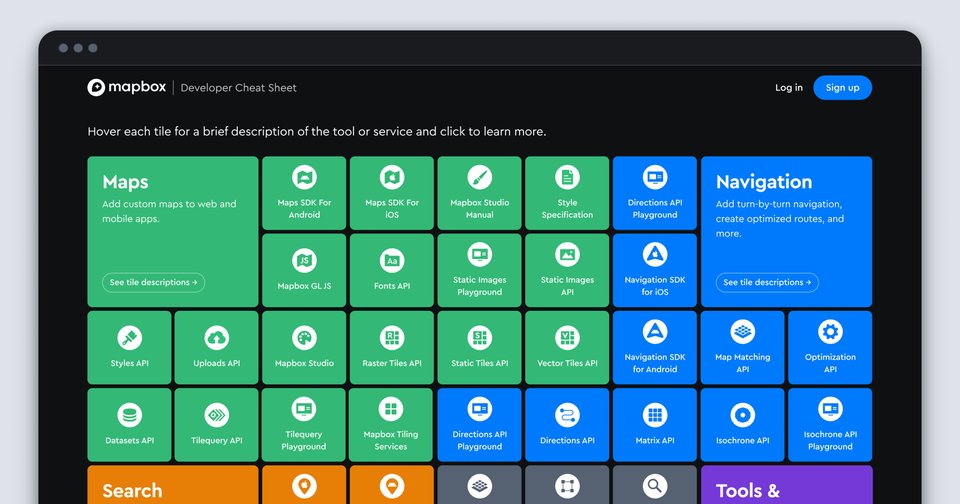
Task: Click the Uploads API cloud icon
Action: coord(216,337)
